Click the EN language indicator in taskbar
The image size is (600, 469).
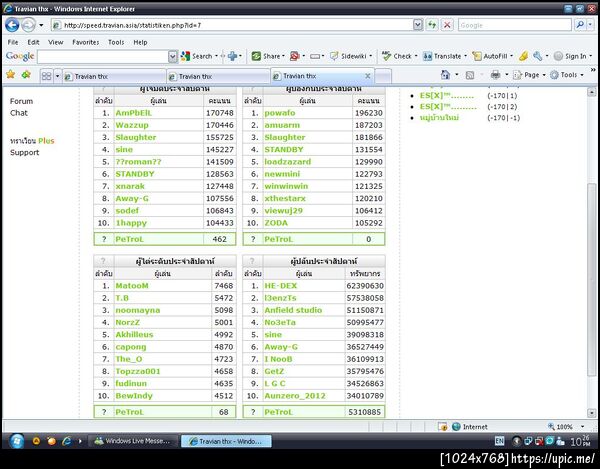pos(499,441)
